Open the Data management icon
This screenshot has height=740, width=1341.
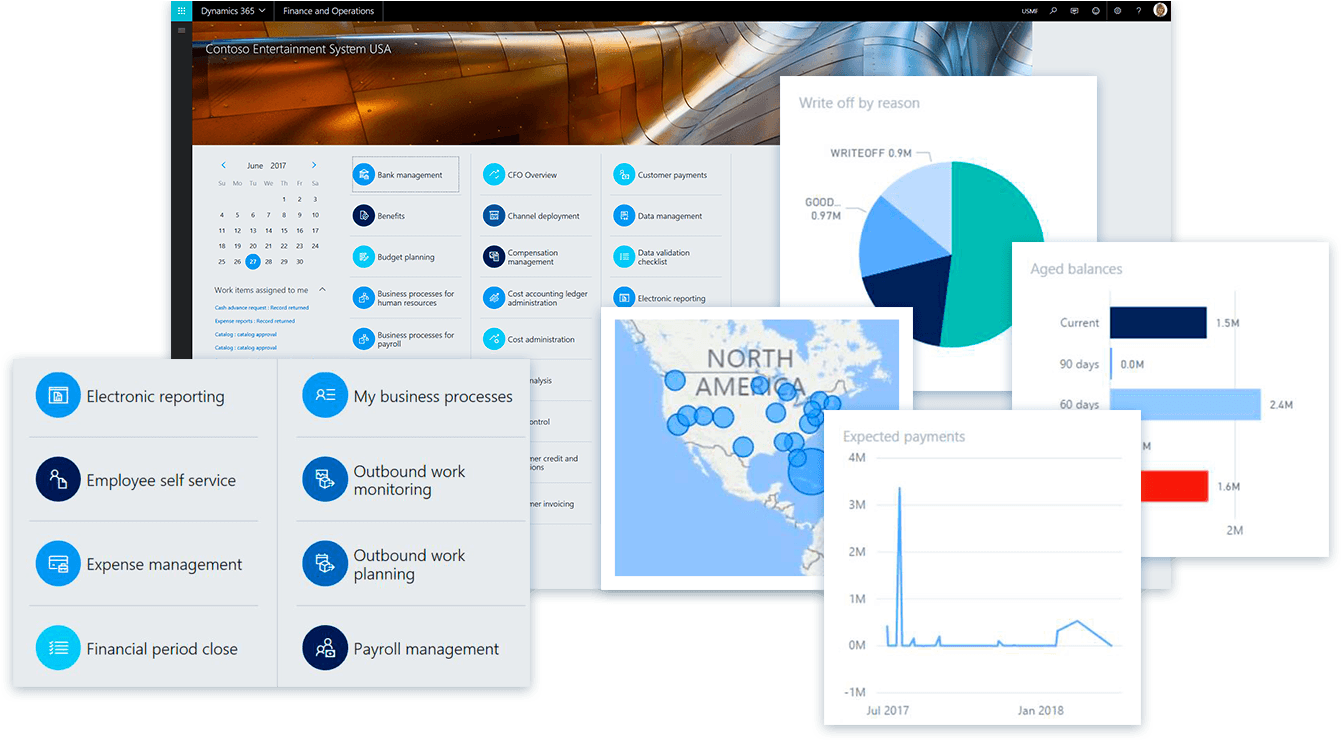point(624,216)
